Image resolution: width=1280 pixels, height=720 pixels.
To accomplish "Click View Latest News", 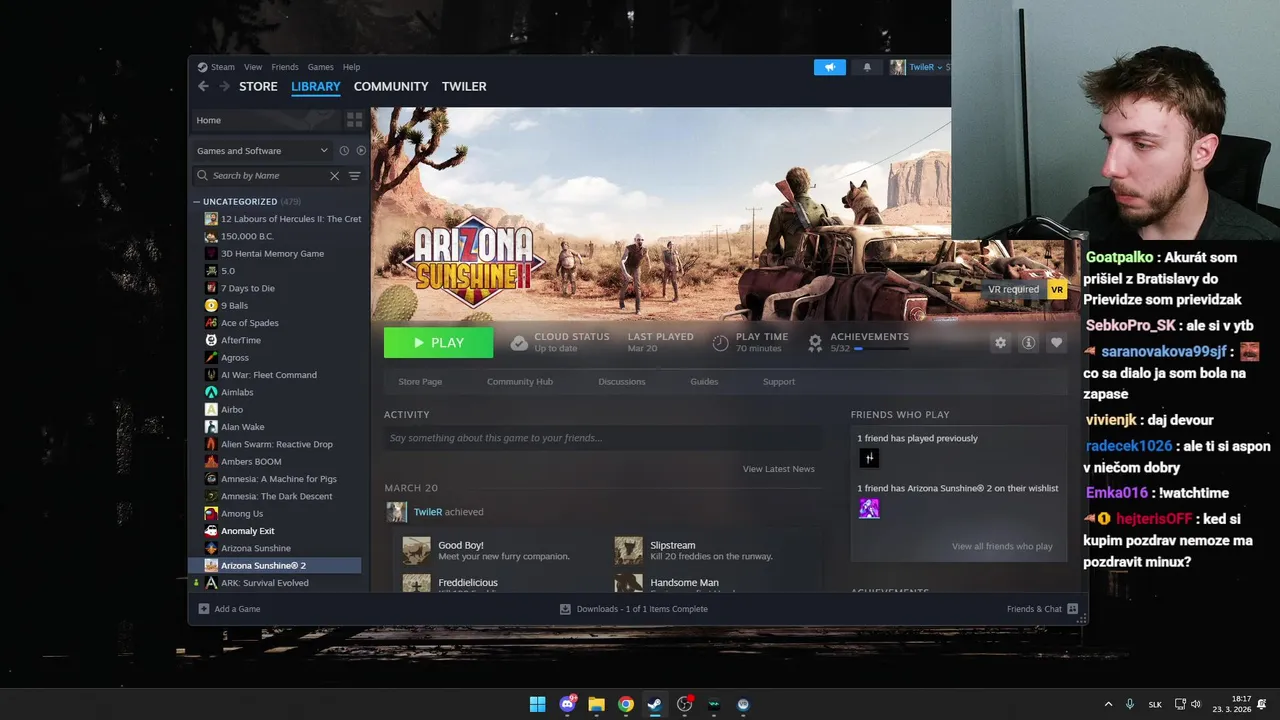I will pyautogui.click(x=778, y=469).
